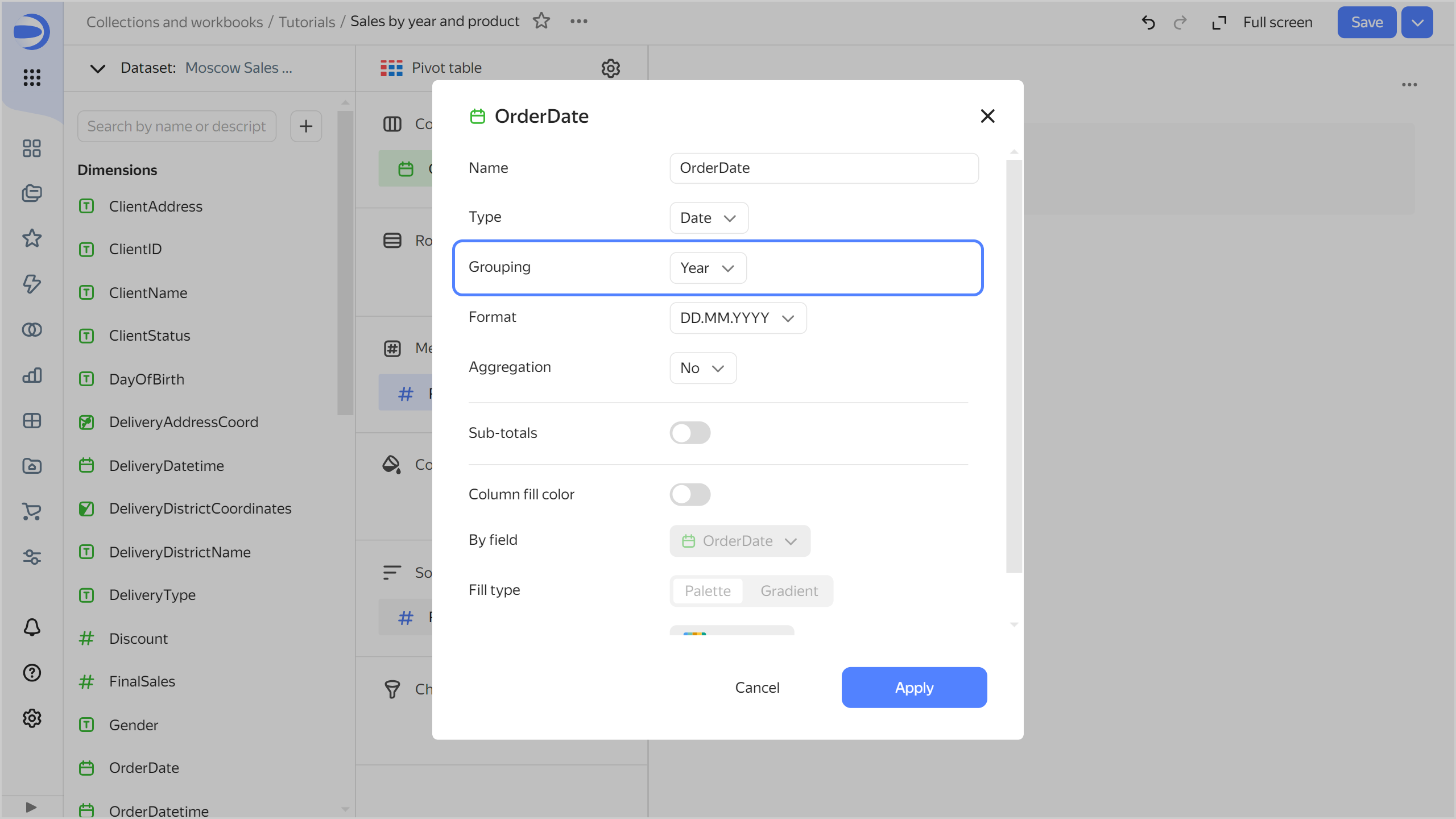Enable the Sub-totals toggle

coord(690,433)
